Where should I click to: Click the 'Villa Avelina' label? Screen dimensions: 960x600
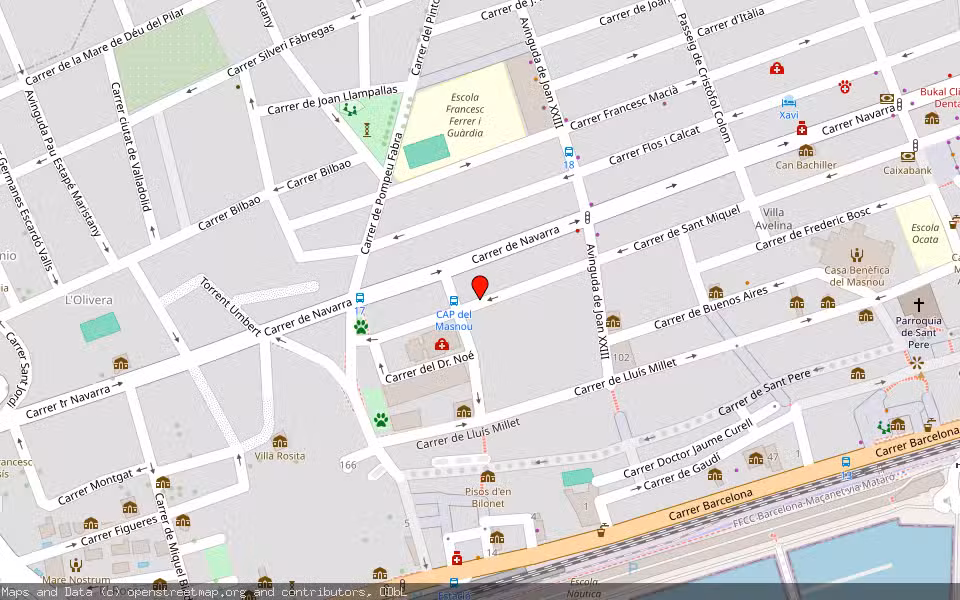tap(773, 219)
